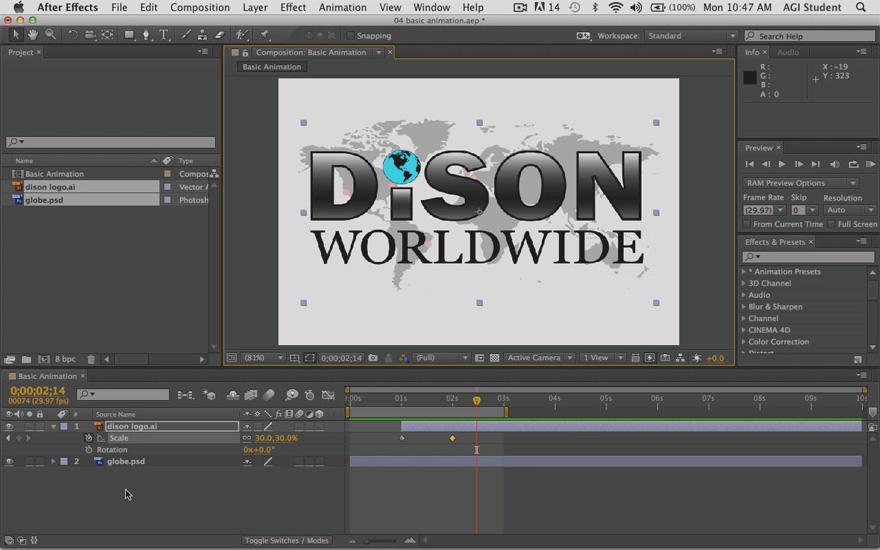The width and height of the screenshot is (880, 550).
Task: Hide the globe.psd layer with eye
Action: click(x=9, y=461)
